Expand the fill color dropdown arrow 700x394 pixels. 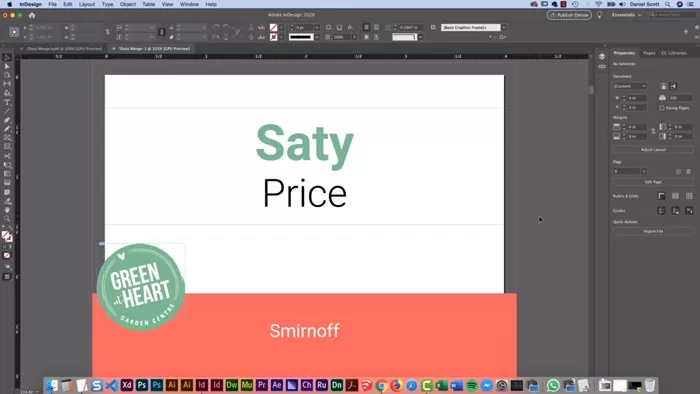pyautogui.click(x=281, y=28)
